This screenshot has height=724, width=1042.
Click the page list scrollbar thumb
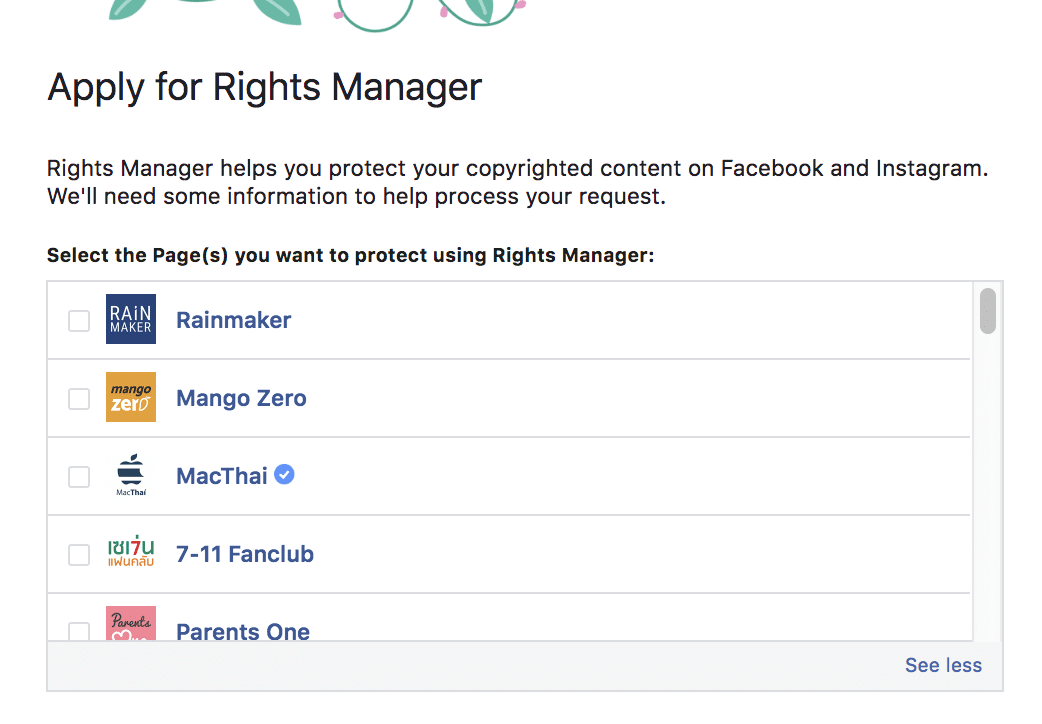tap(986, 311)
